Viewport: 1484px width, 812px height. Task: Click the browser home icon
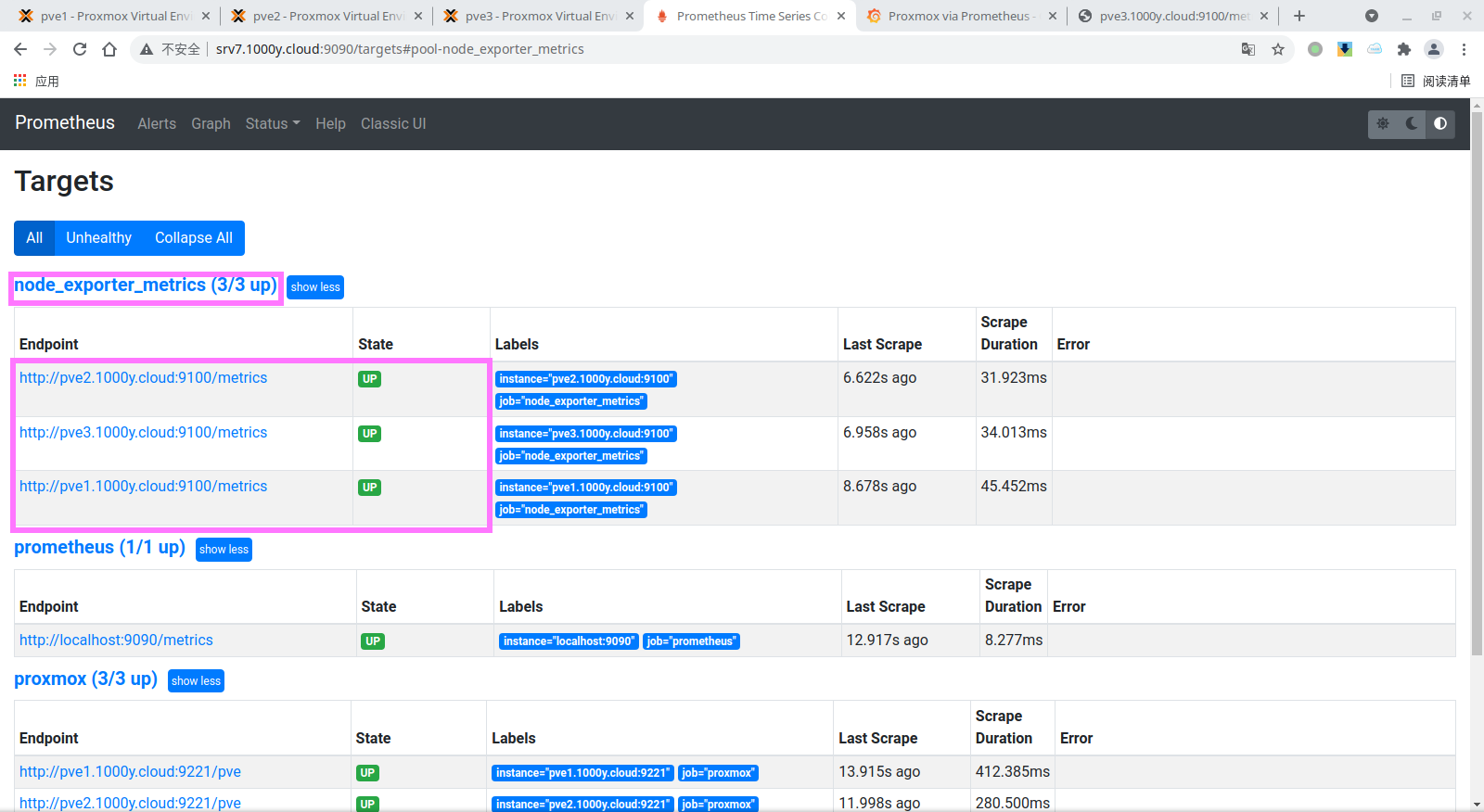[x=109, y=49]
